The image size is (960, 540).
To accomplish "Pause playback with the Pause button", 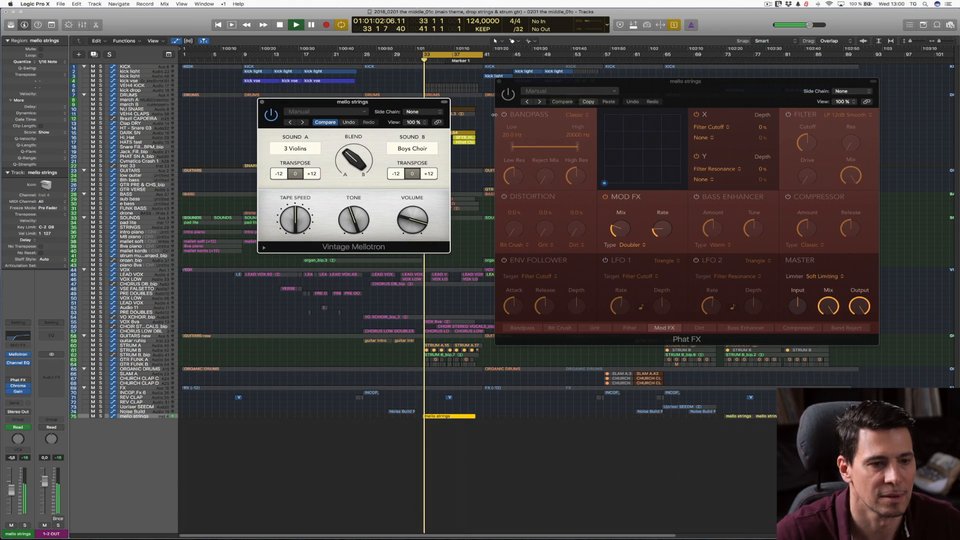I will click(311, 25).
